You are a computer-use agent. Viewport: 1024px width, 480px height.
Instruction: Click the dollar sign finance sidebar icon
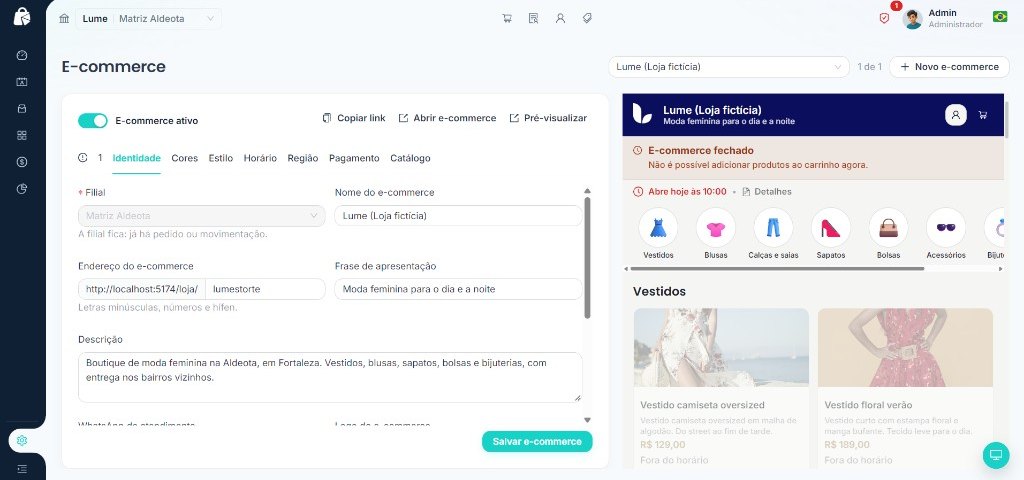pyautogui.click(x=22, y=162)
